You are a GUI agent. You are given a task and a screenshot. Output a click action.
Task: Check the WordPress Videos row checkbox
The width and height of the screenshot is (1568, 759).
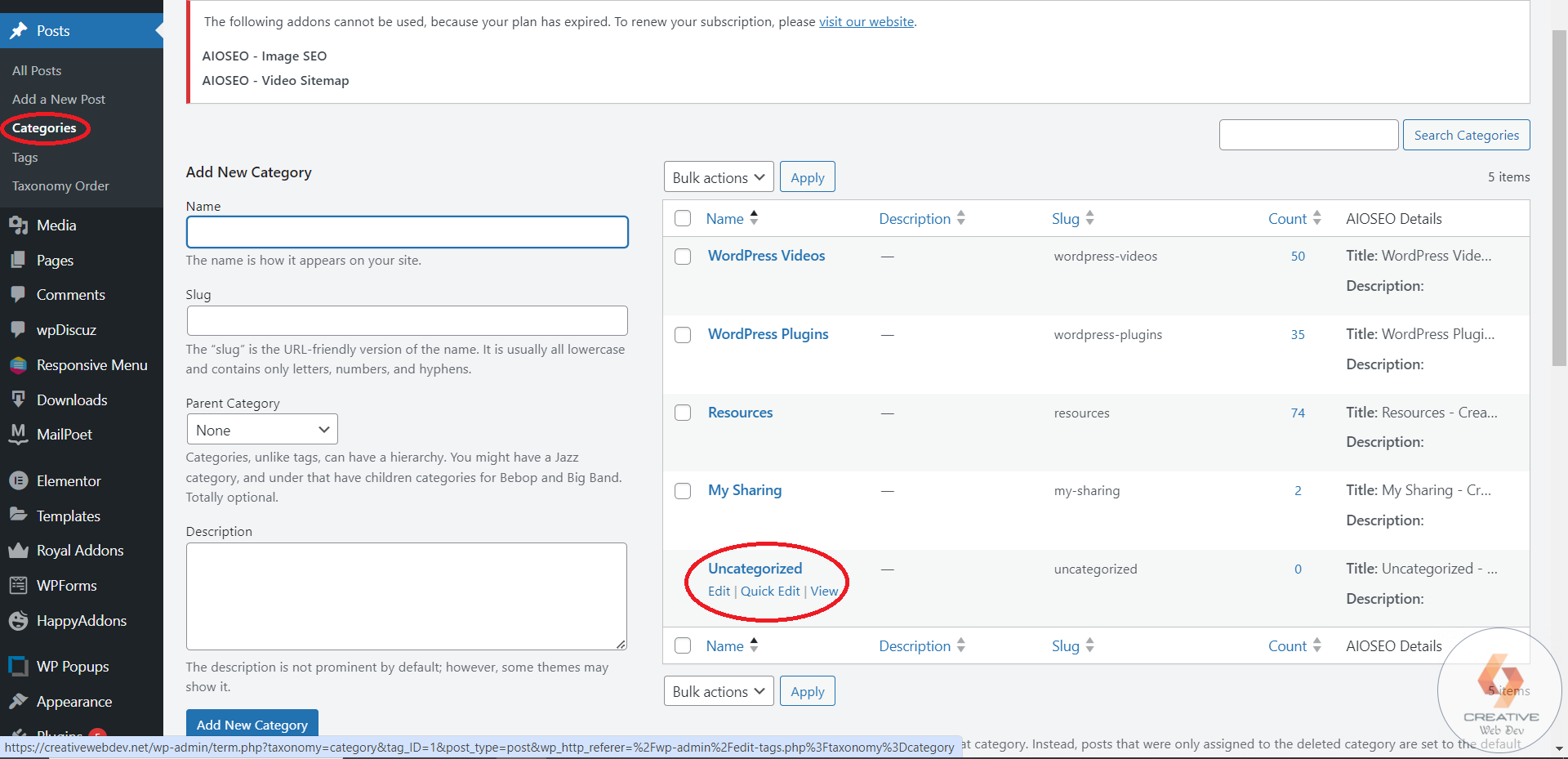click(683, 257)
